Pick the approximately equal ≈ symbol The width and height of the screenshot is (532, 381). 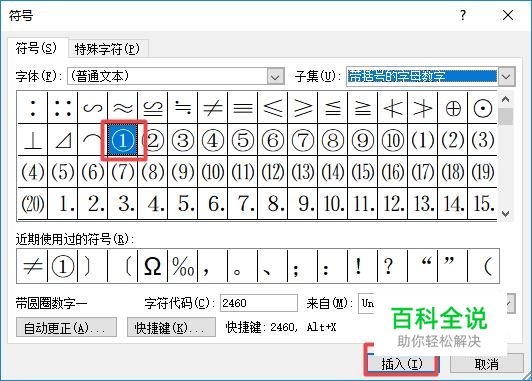coord(122,108)
